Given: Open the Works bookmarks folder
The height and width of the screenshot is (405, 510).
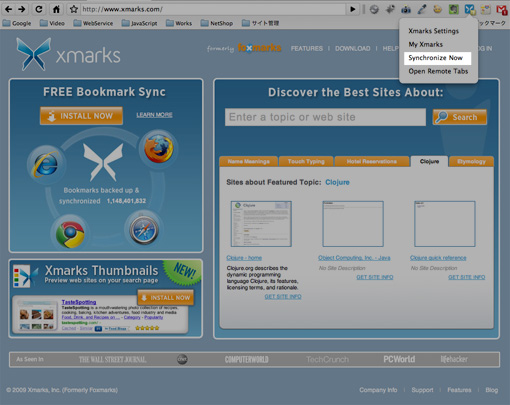Looking at the screenshot, I should pos(179,23).
